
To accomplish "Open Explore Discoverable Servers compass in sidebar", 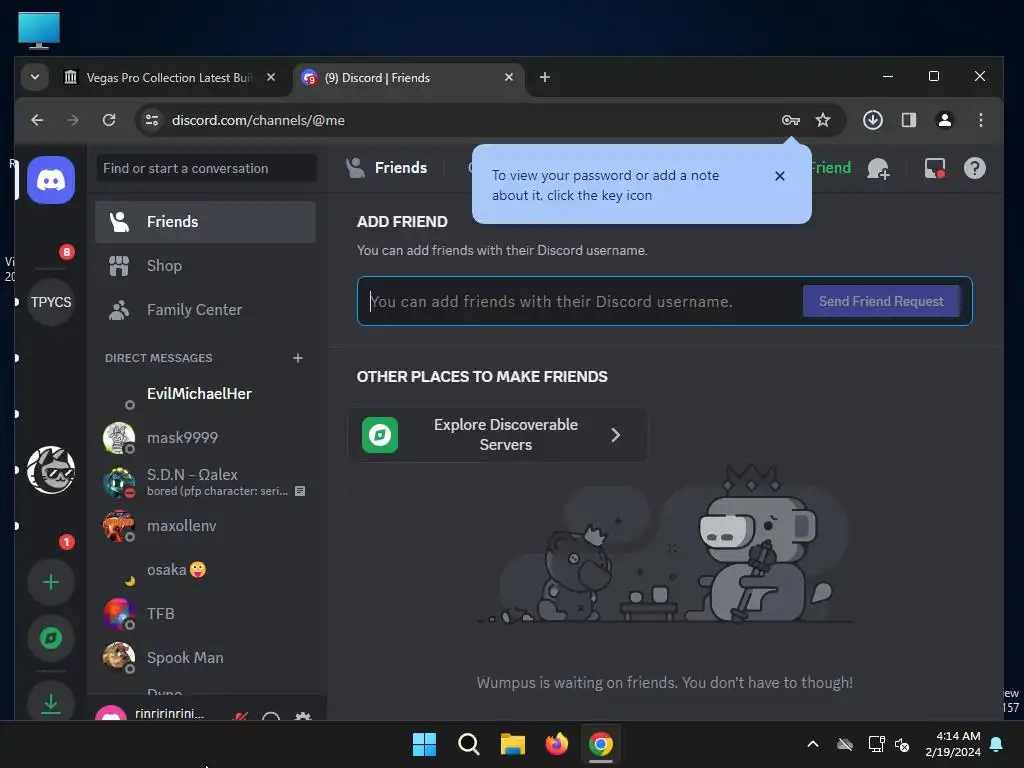I will [x=51, y=638].
